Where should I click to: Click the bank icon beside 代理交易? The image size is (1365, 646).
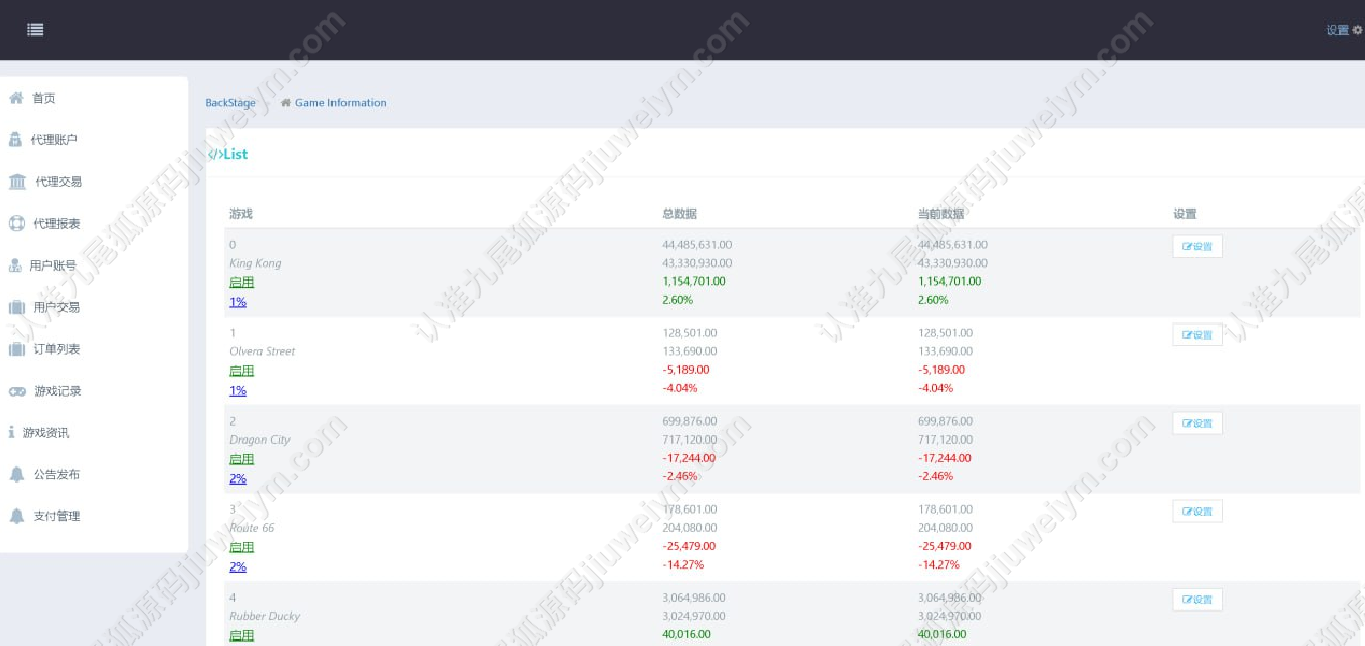[x=17, y=182]
